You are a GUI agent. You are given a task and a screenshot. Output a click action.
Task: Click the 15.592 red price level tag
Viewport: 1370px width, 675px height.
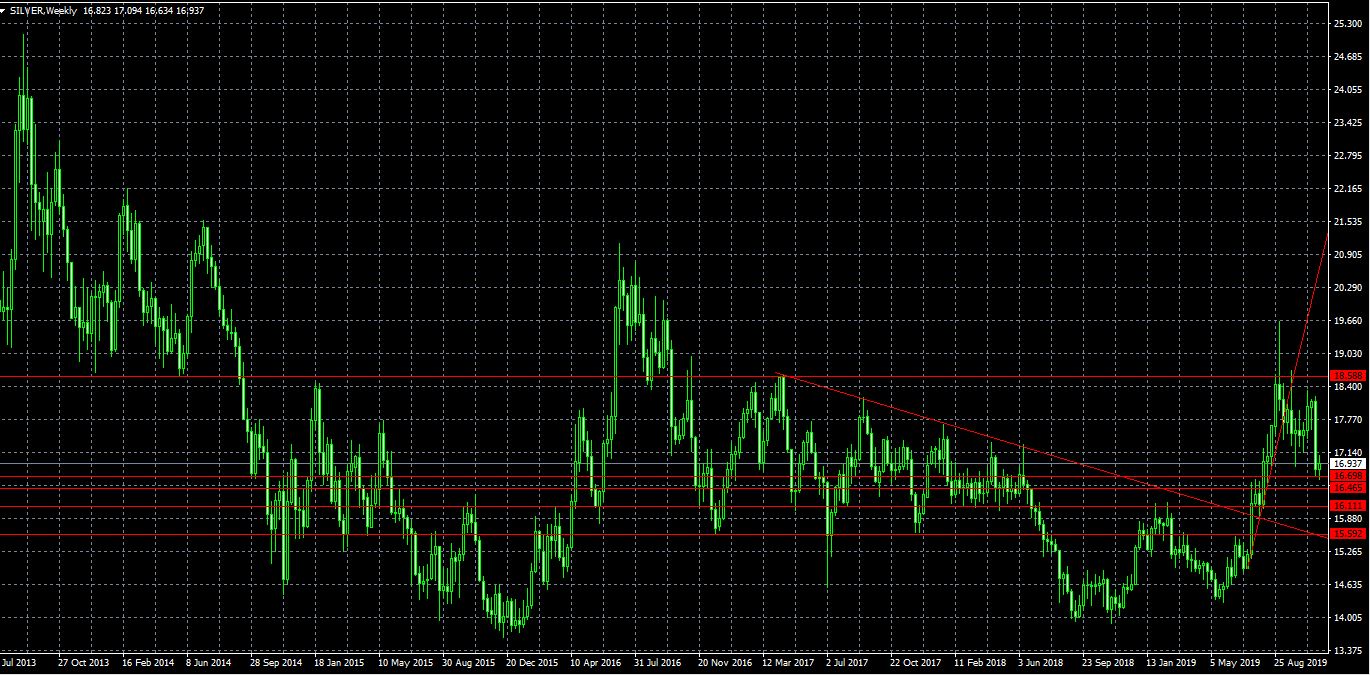1348,534
